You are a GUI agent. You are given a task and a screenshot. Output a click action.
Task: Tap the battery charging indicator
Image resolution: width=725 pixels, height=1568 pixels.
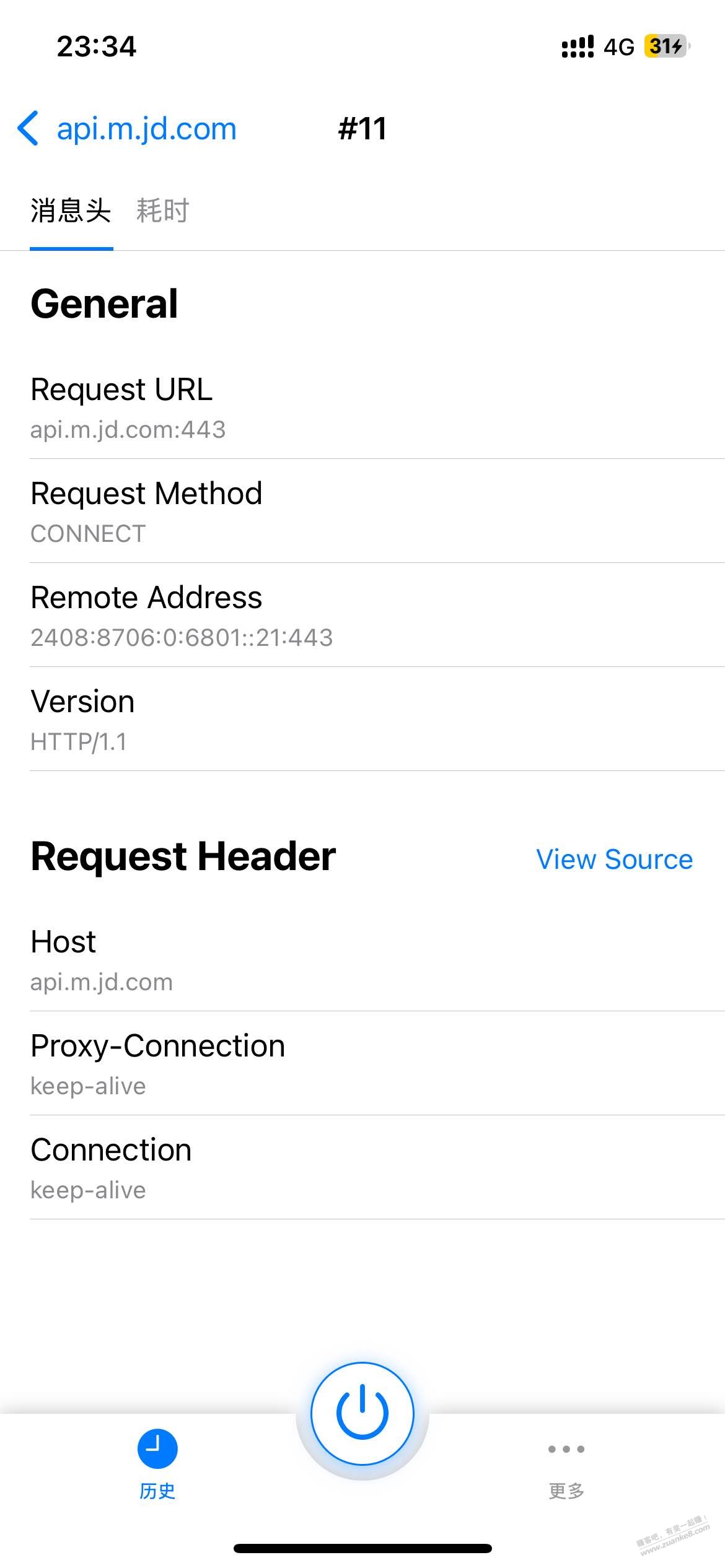coord(667,46)
